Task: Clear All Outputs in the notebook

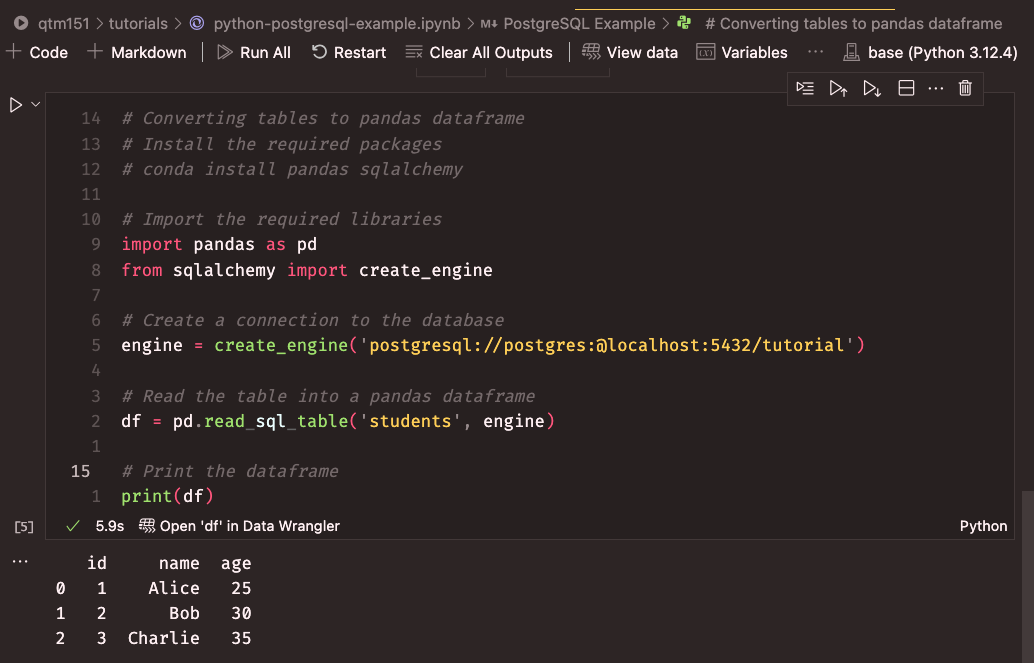Action: click(479, 52)
